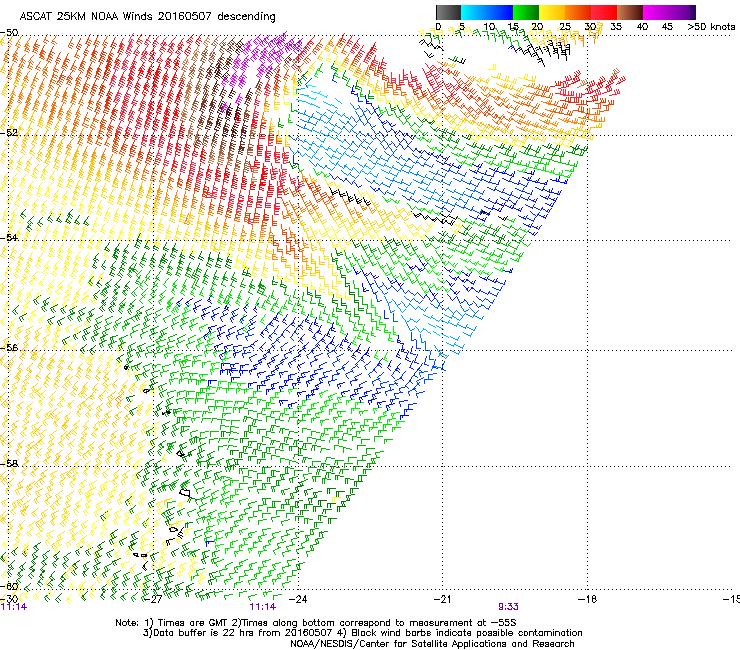Click the '>50 knots' legend label
This screenshot has height=650, width=740.
[x=711, y=27]
